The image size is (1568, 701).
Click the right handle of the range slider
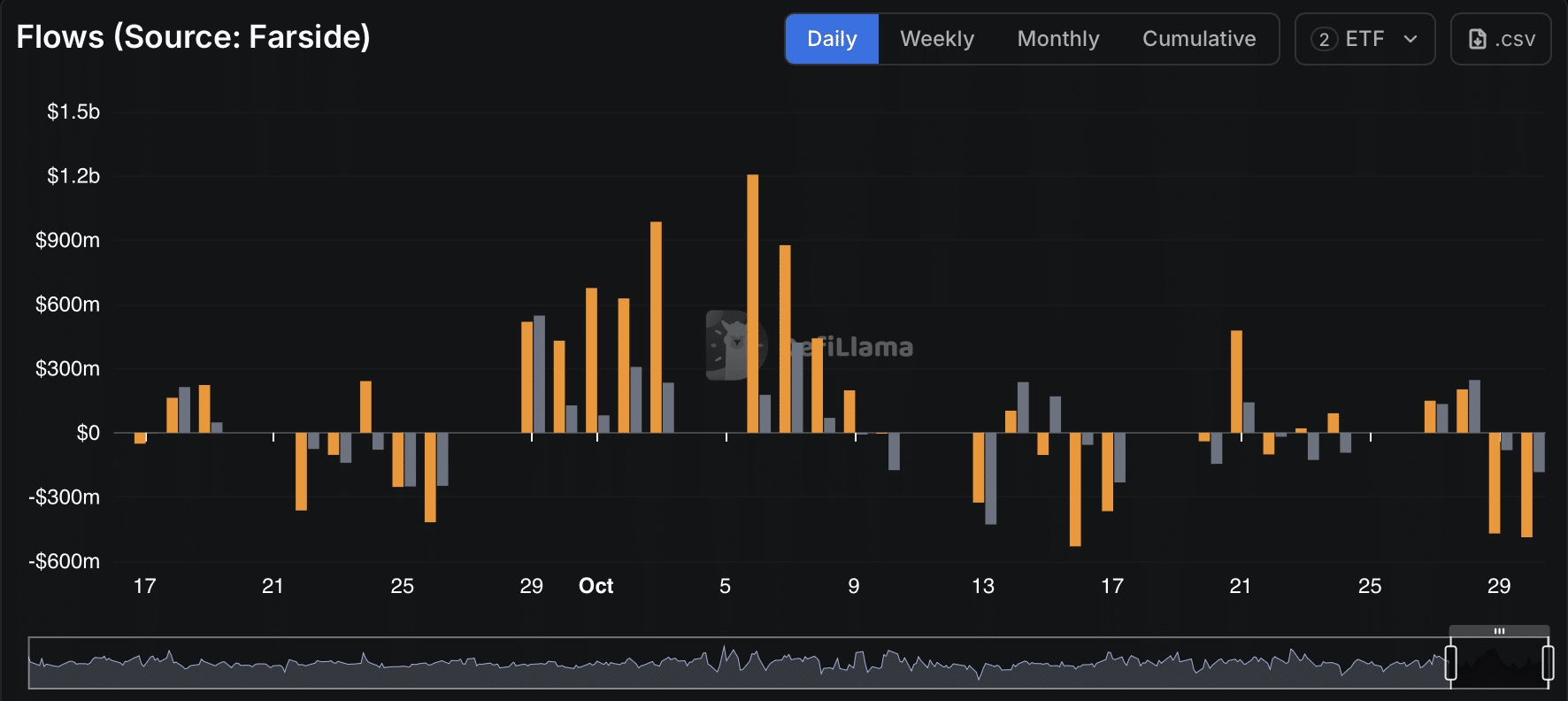click(x=1548, y=663)
